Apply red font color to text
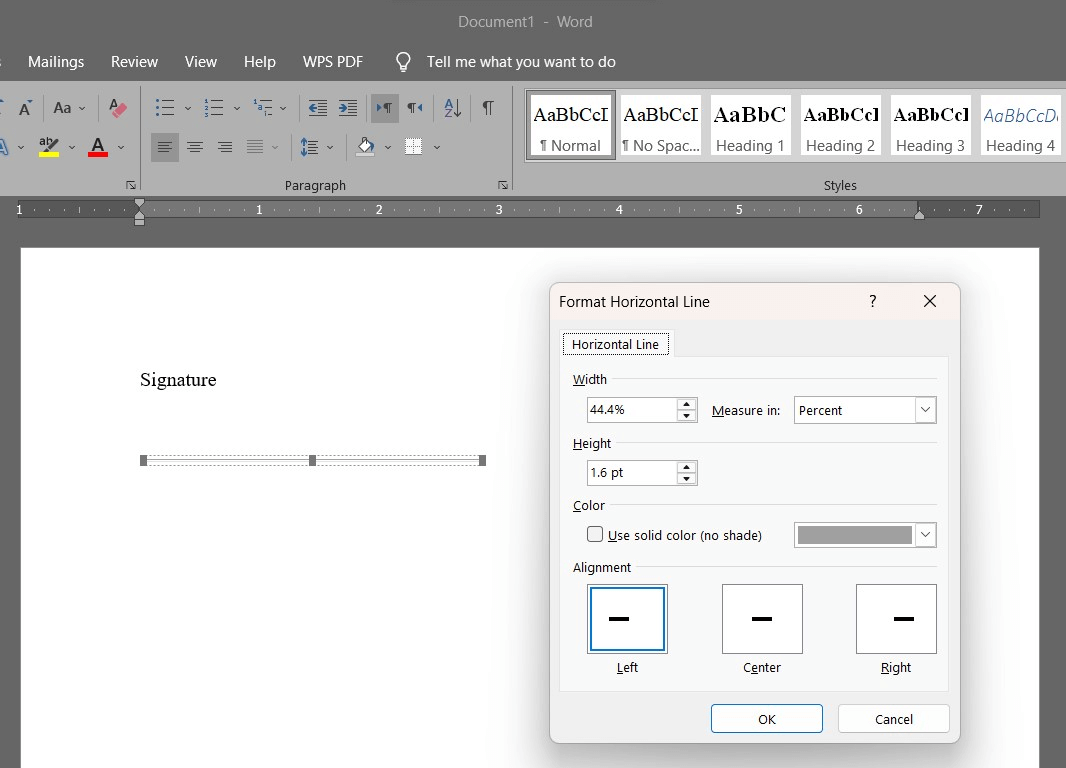 coord(96,146)
